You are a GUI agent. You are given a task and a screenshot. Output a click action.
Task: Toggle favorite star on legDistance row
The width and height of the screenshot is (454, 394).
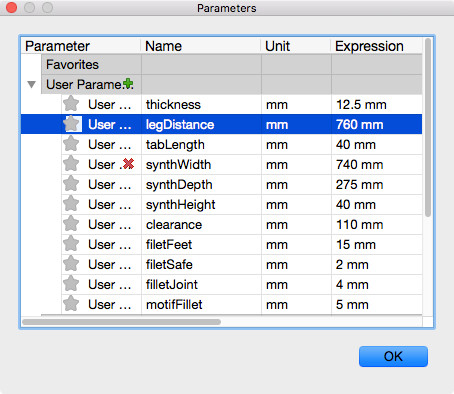(72, 124)
